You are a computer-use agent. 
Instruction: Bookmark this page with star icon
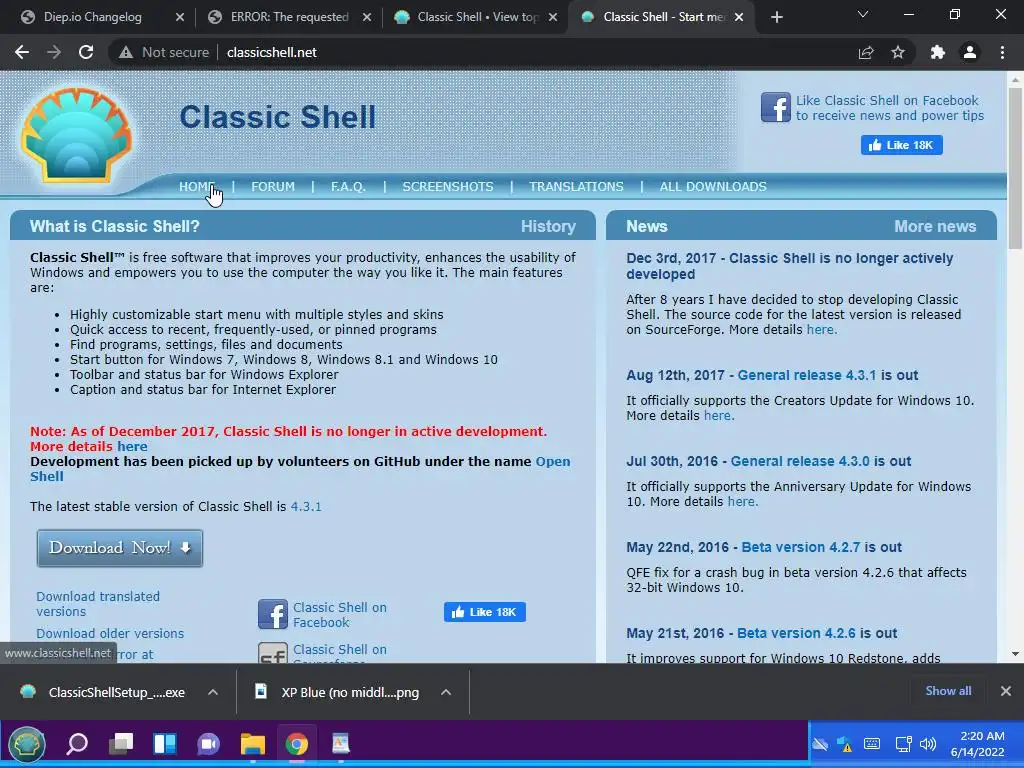(898, 52)
